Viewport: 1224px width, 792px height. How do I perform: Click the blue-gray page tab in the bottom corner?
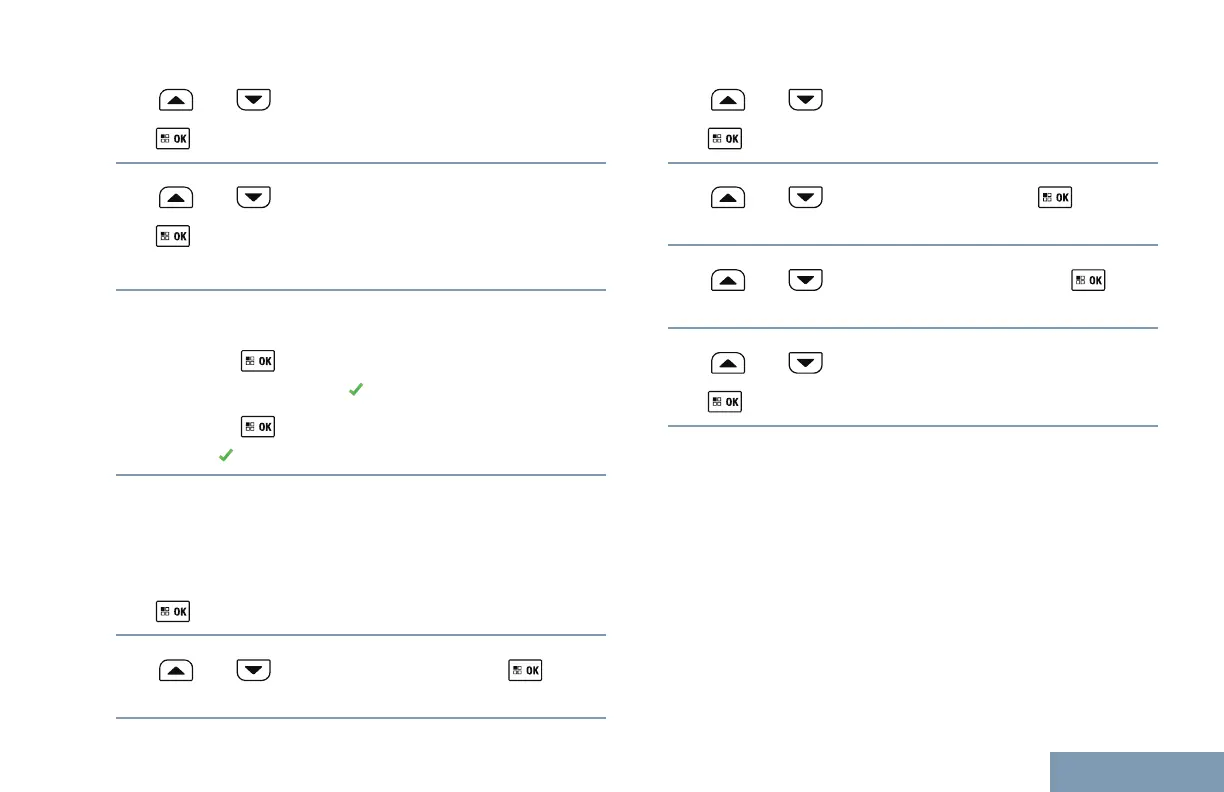coord(1137,772)
